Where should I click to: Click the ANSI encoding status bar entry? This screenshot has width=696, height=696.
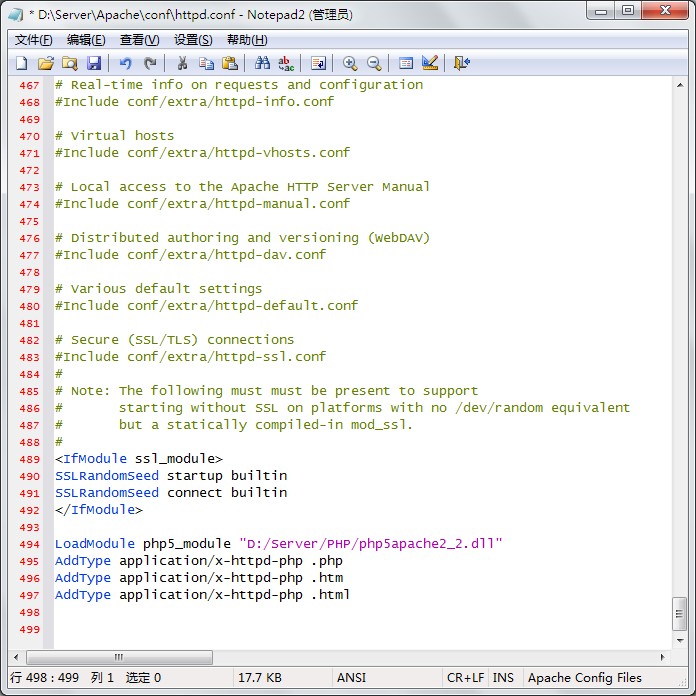coord(351,678)
